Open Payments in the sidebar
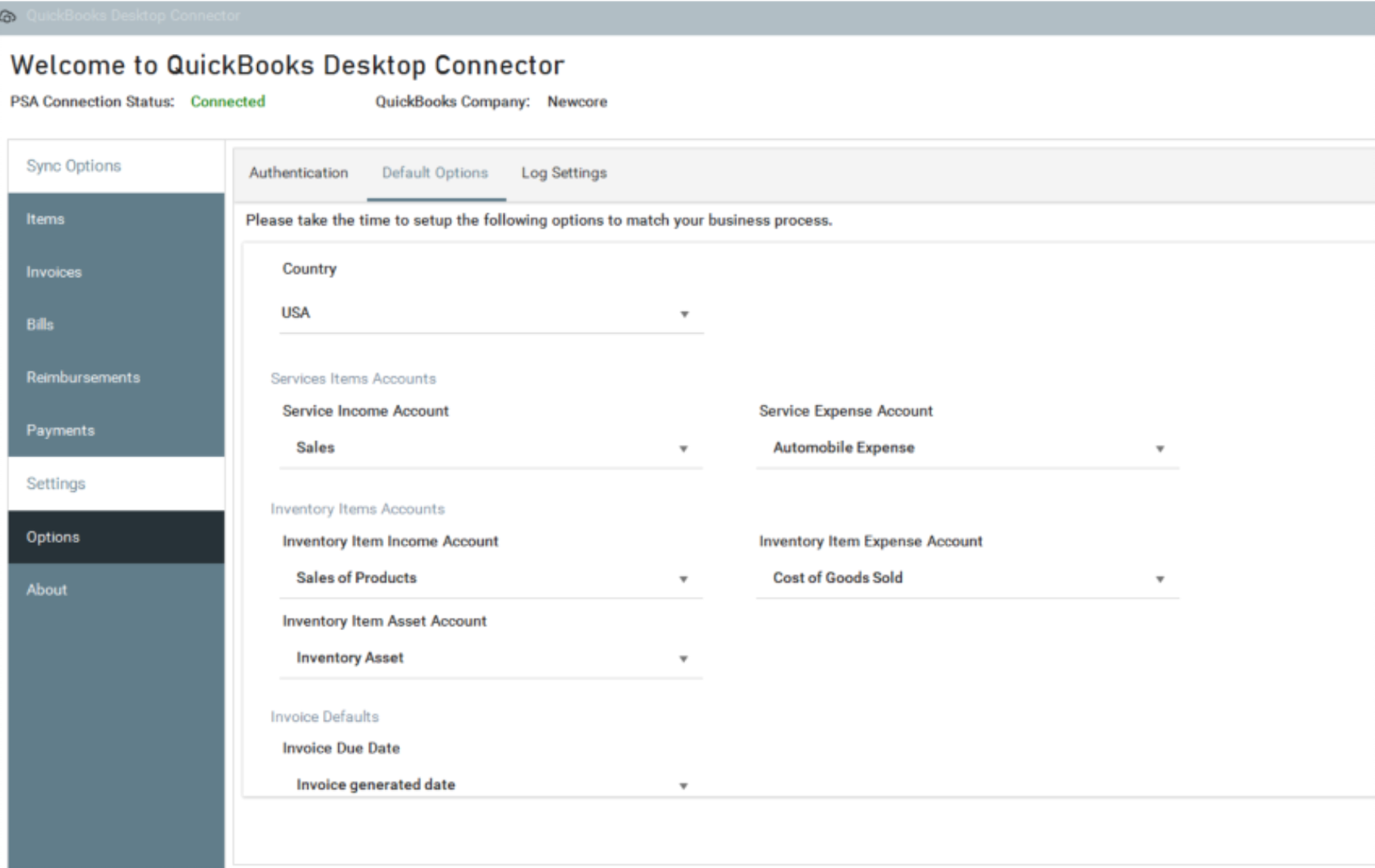 pos(116,430)
